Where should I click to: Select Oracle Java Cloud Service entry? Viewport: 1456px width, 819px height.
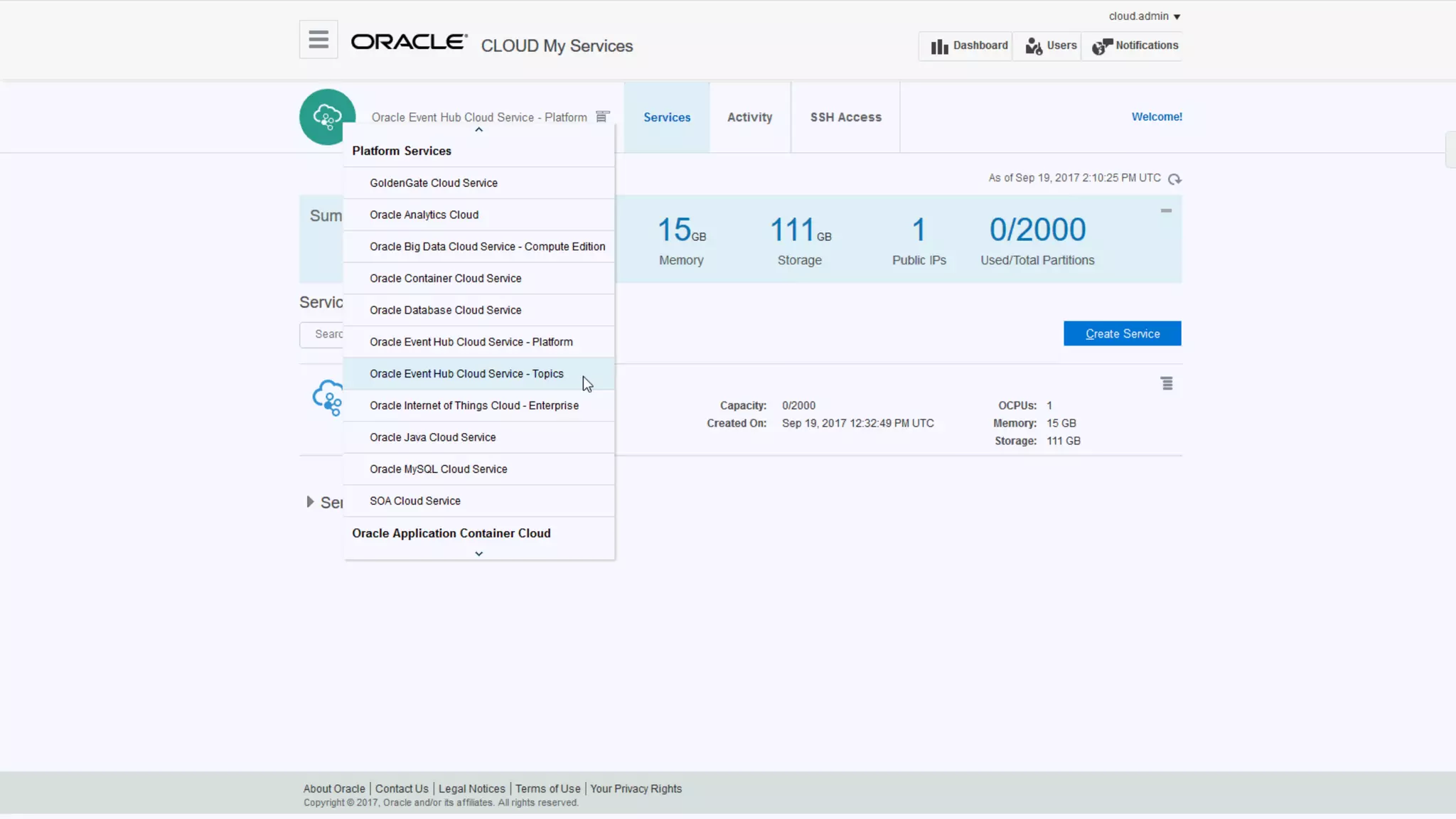tap(432, 437)
